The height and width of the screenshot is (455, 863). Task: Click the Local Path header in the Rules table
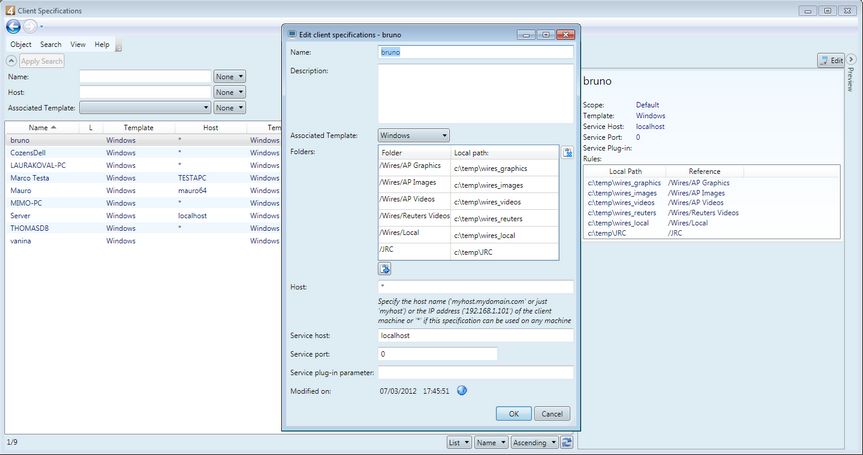[x=625, y=171]
